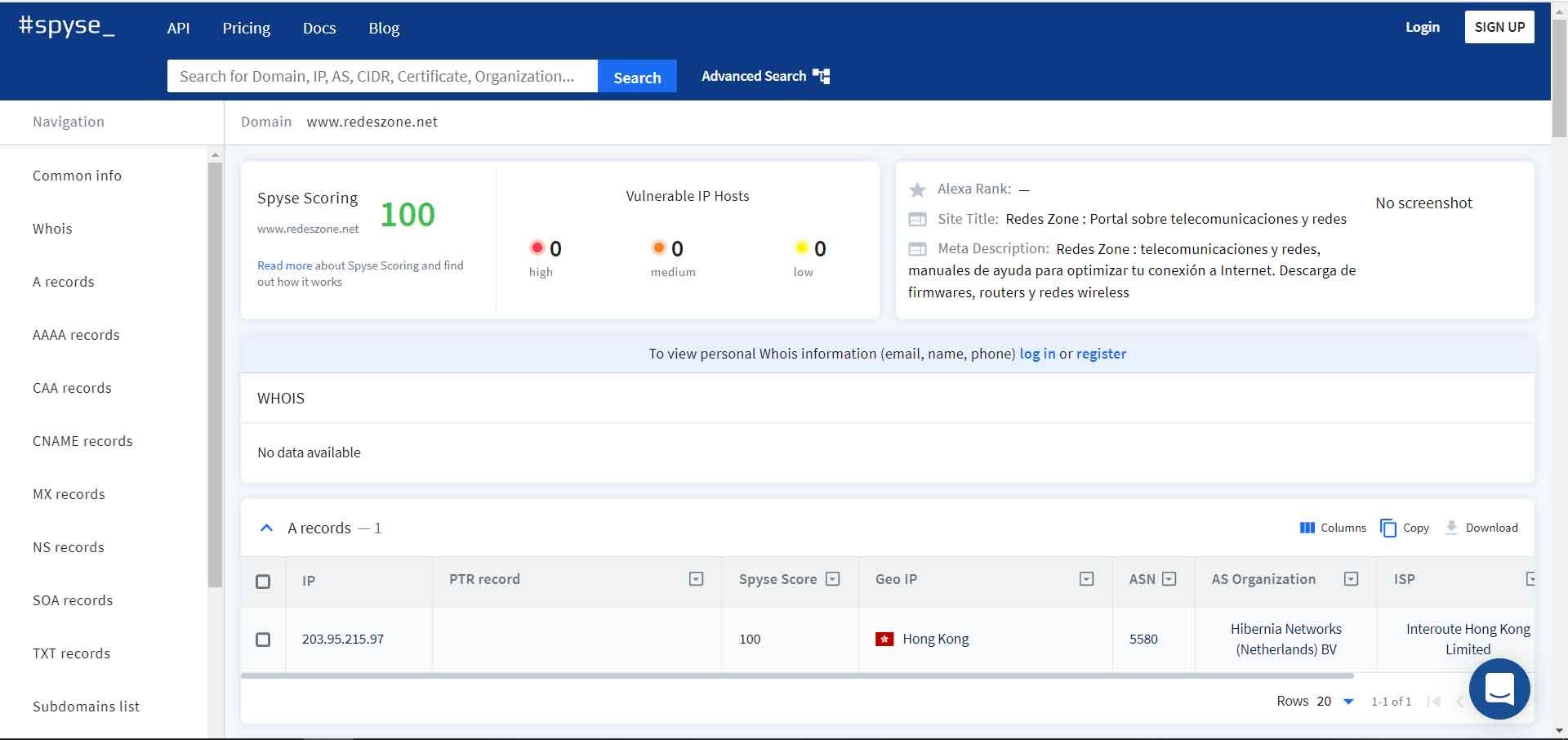Image resolution: width=1568 pixels, height=740 pixels.
Task: Go to MX records in navigation
Action: tap(69, 494)
